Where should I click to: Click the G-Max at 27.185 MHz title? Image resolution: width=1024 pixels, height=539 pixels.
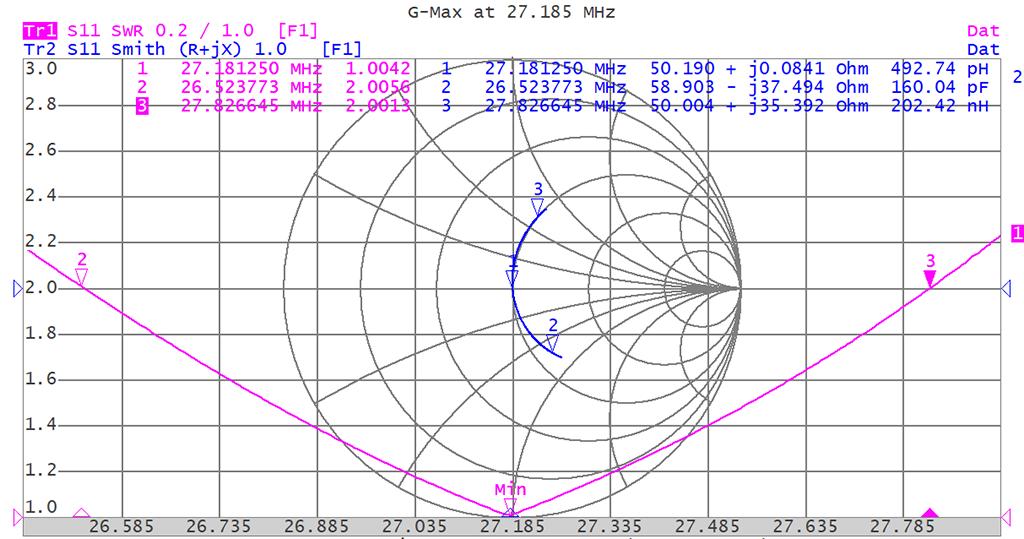tap(511, 12)
